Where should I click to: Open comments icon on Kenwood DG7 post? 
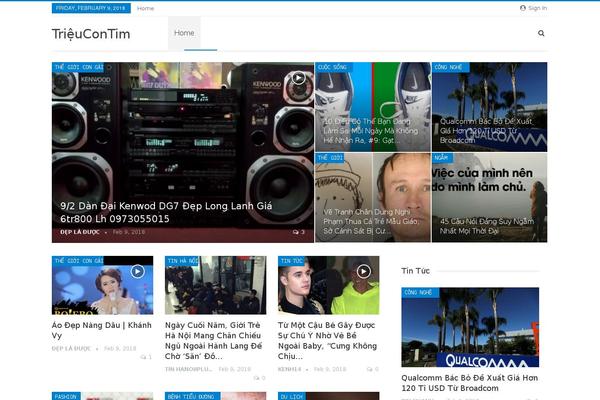298,232
